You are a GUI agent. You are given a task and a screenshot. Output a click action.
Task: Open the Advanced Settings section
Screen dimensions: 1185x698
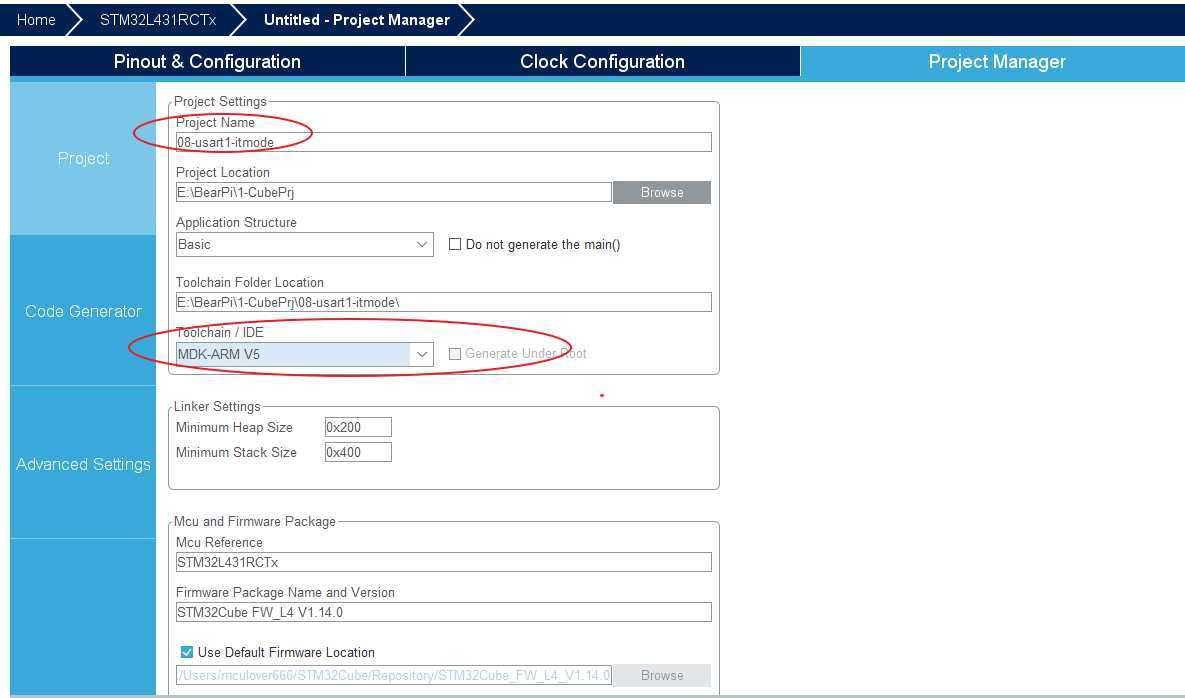[83, 464]
